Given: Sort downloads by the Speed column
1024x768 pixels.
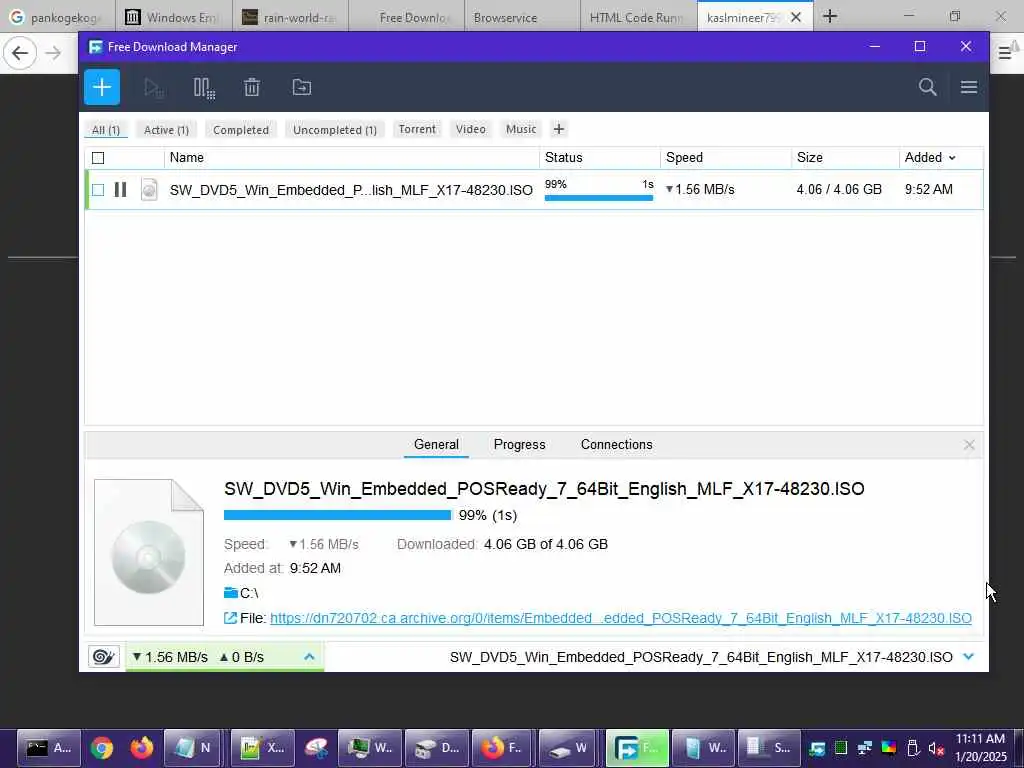Looking at the screenshot, I should (684, 157).
